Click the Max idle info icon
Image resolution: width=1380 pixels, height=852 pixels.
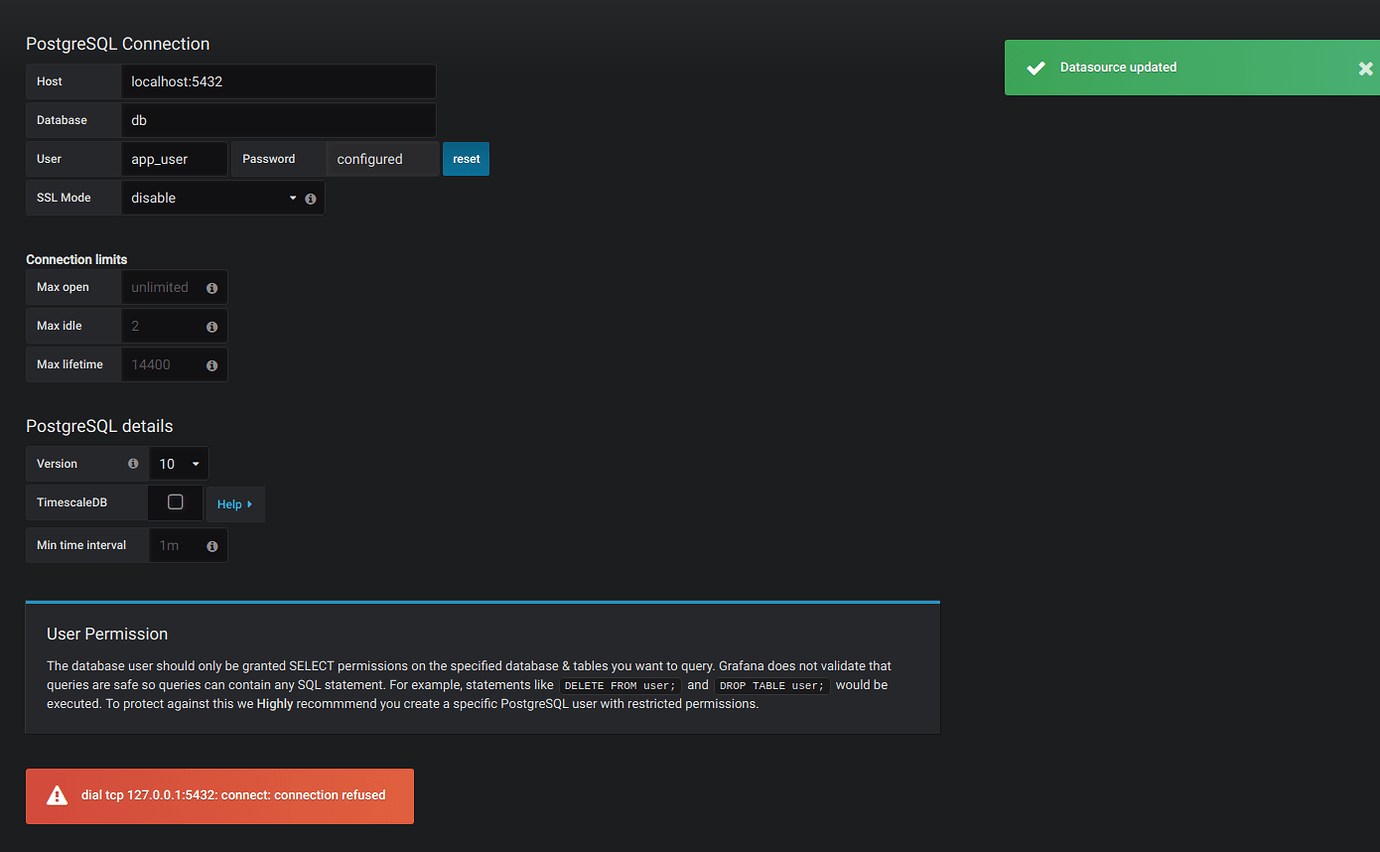pos(211,326)
